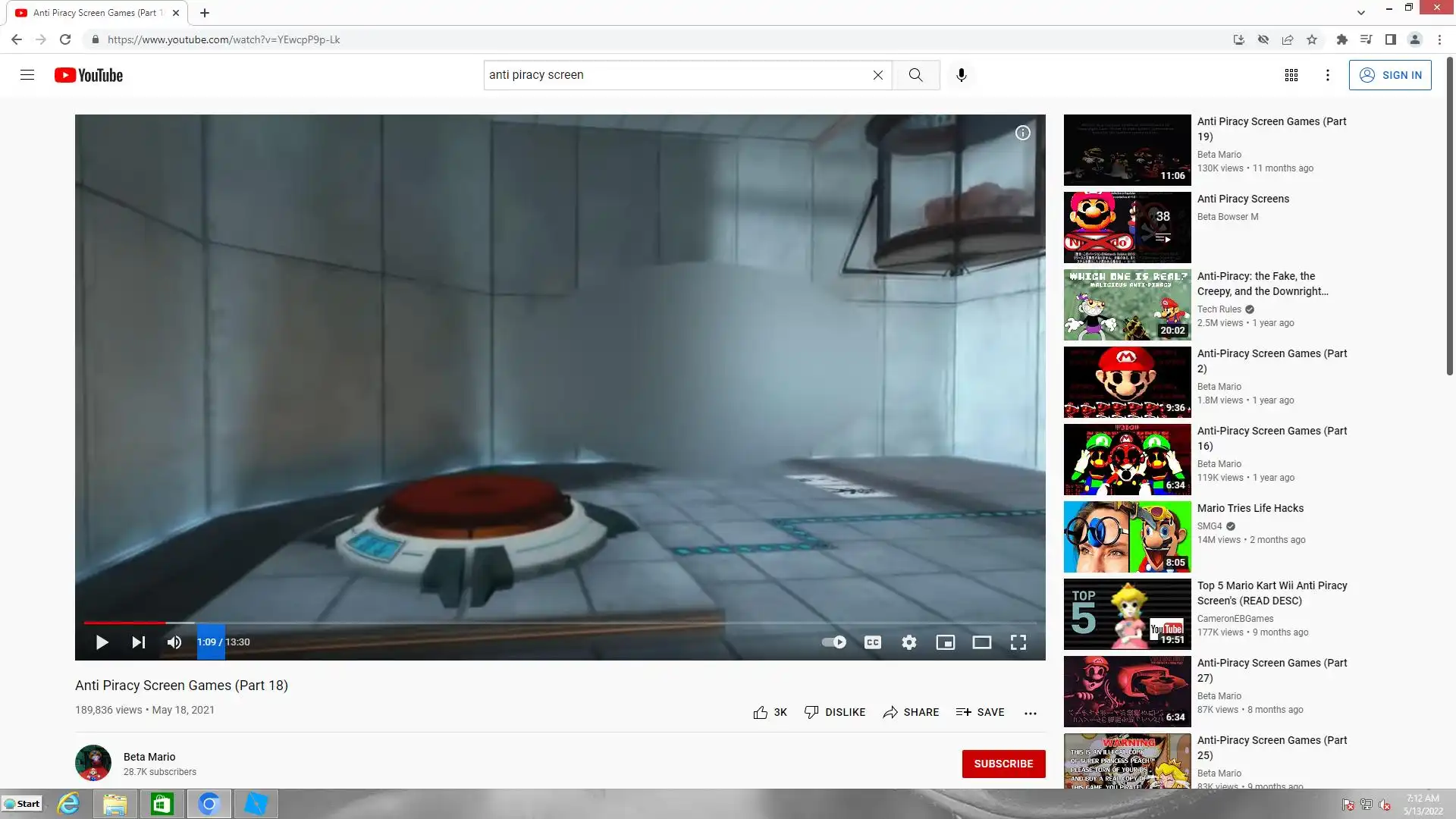The image size is (1456, 819).
Task: Open YouTube settings three-dot menu
Action: [1327, 75]
